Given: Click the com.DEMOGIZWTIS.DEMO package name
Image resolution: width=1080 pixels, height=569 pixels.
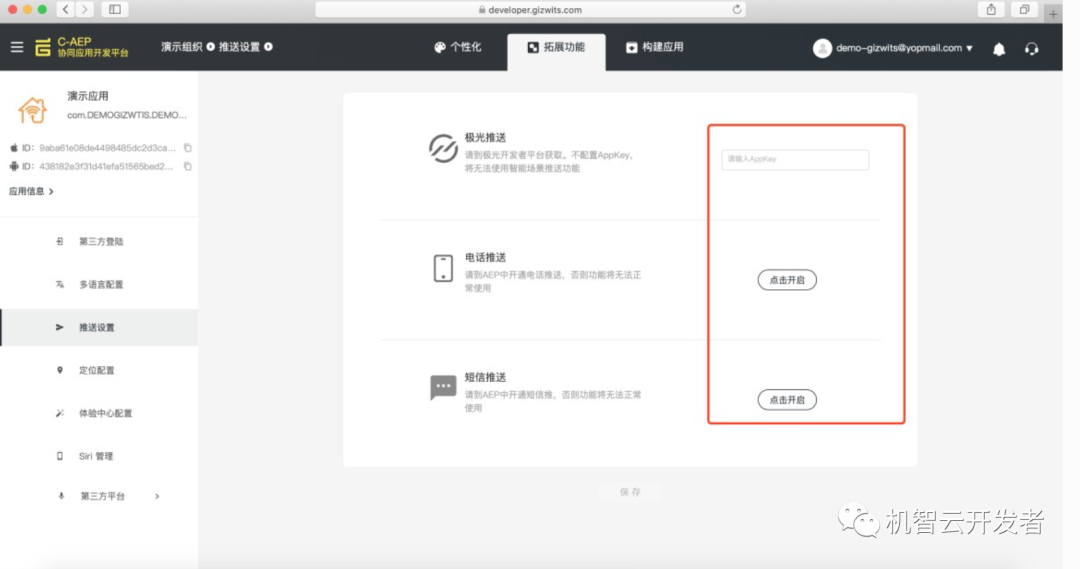Looking at the screenshot, I should tap(127, 115).
